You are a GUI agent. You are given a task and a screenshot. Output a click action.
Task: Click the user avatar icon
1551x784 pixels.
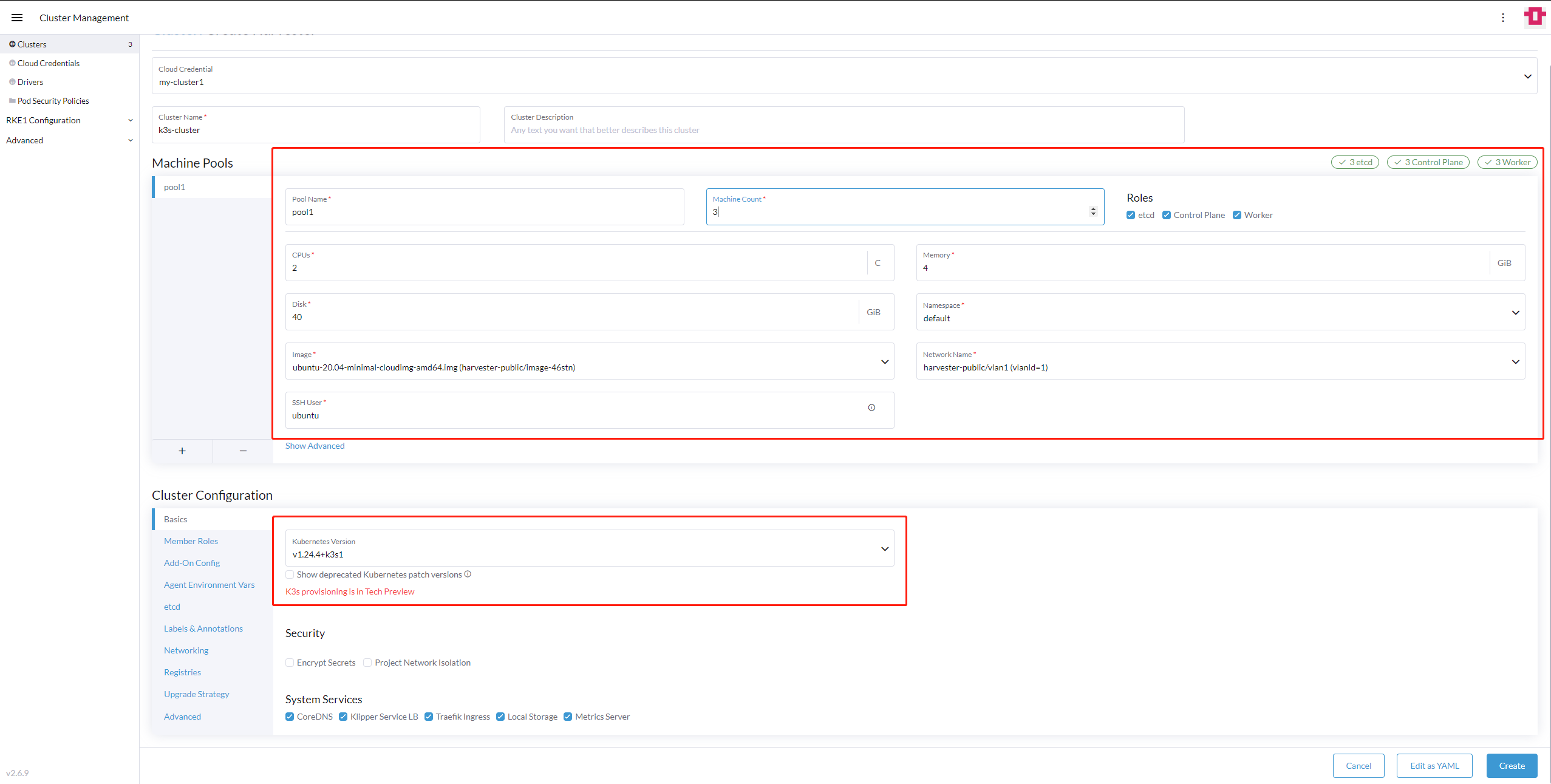(1535, 17)
